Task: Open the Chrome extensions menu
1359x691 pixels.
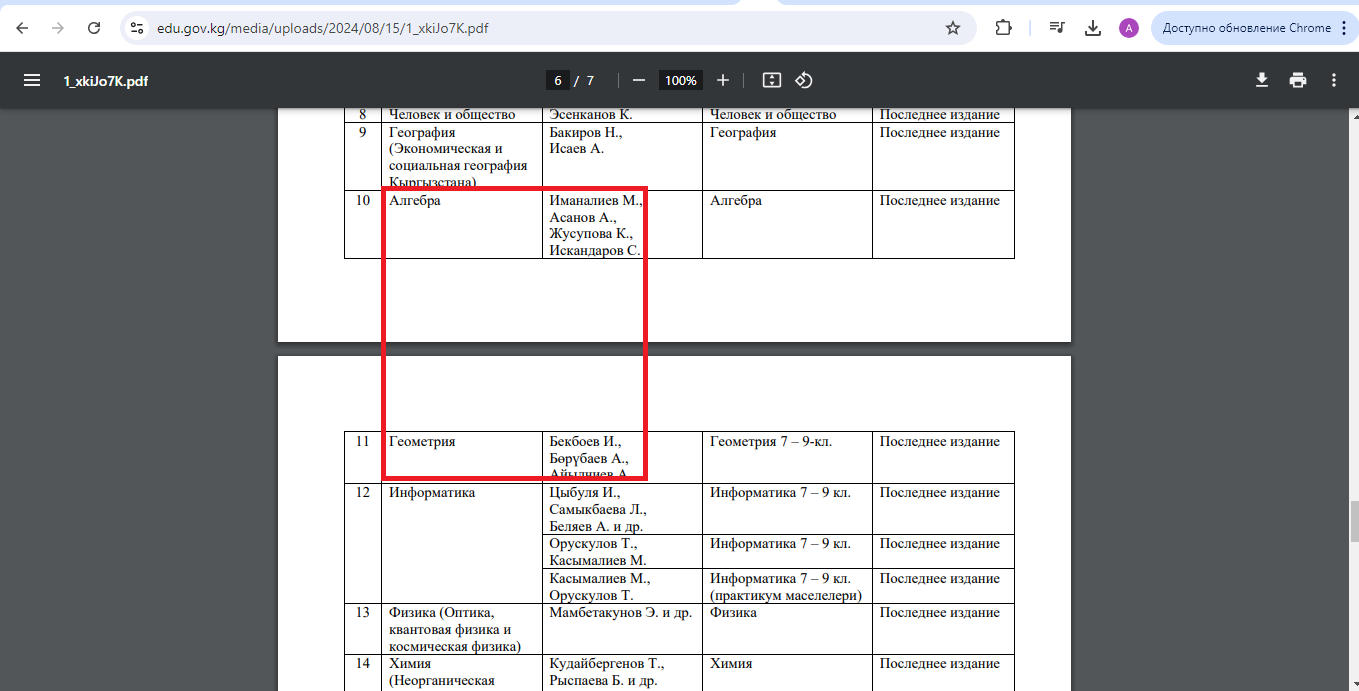Action: 1004,28
